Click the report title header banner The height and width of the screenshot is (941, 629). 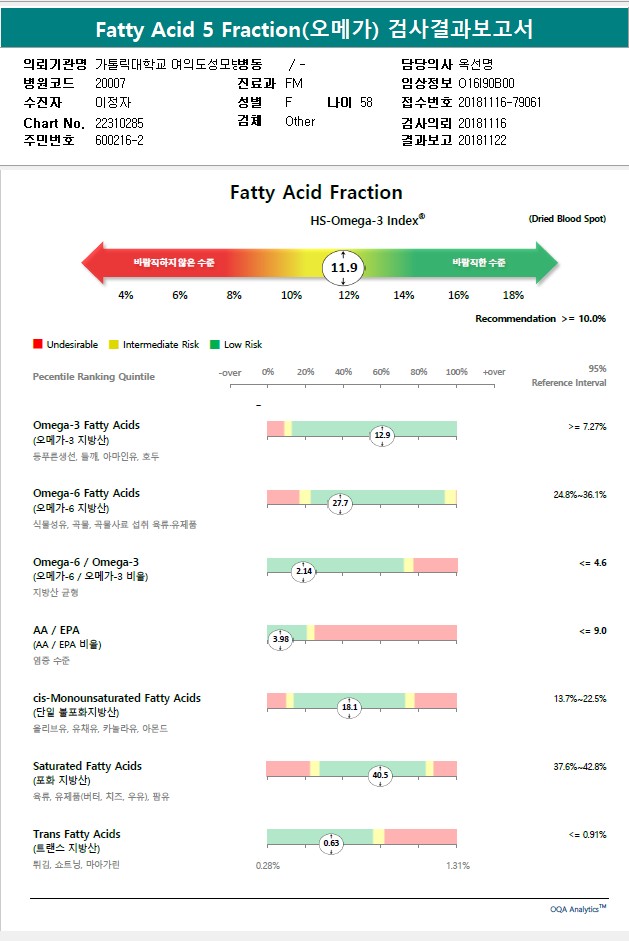point(314,29)
